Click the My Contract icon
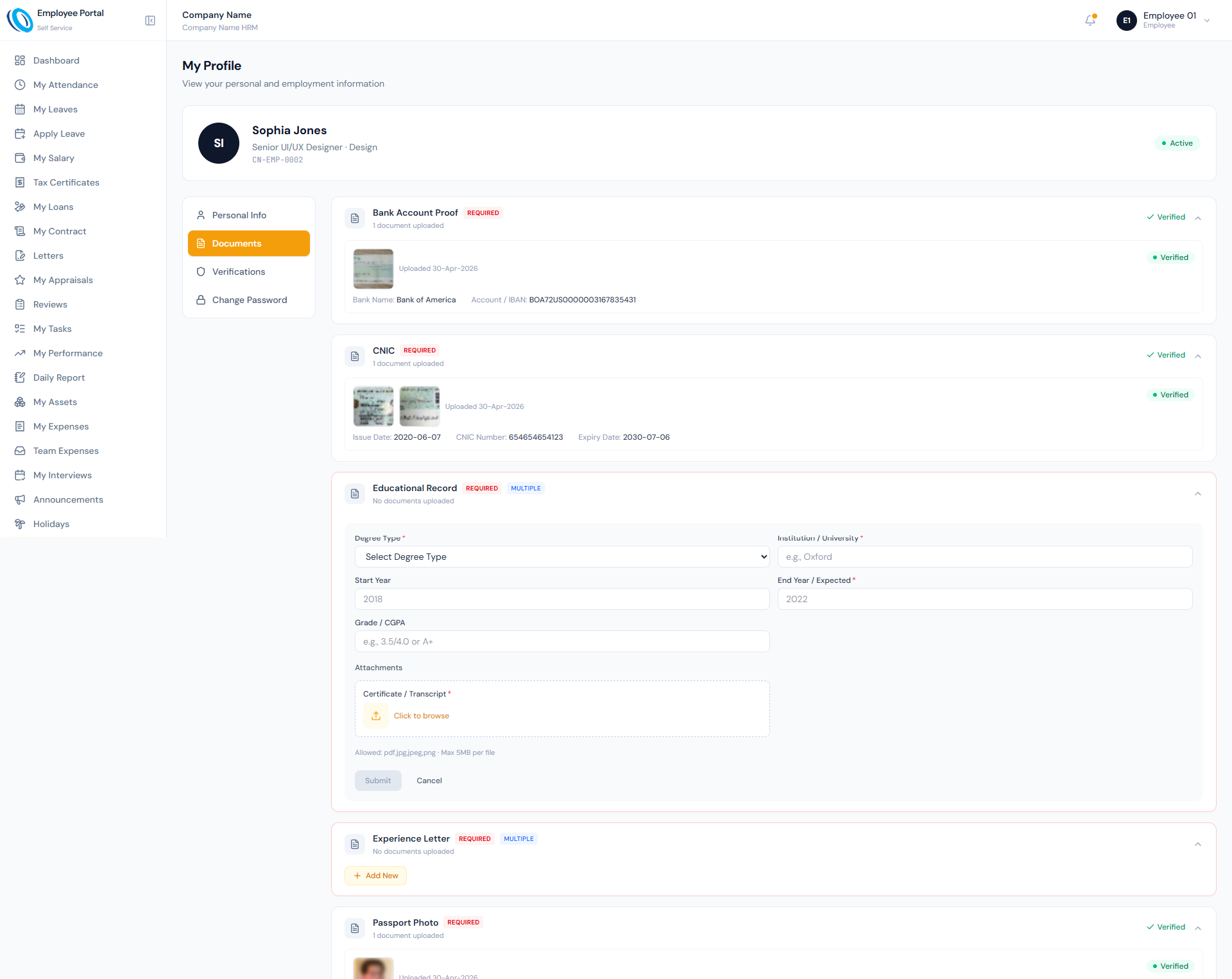The height and width of the screenshot is (979, 1232). point(20,231)
